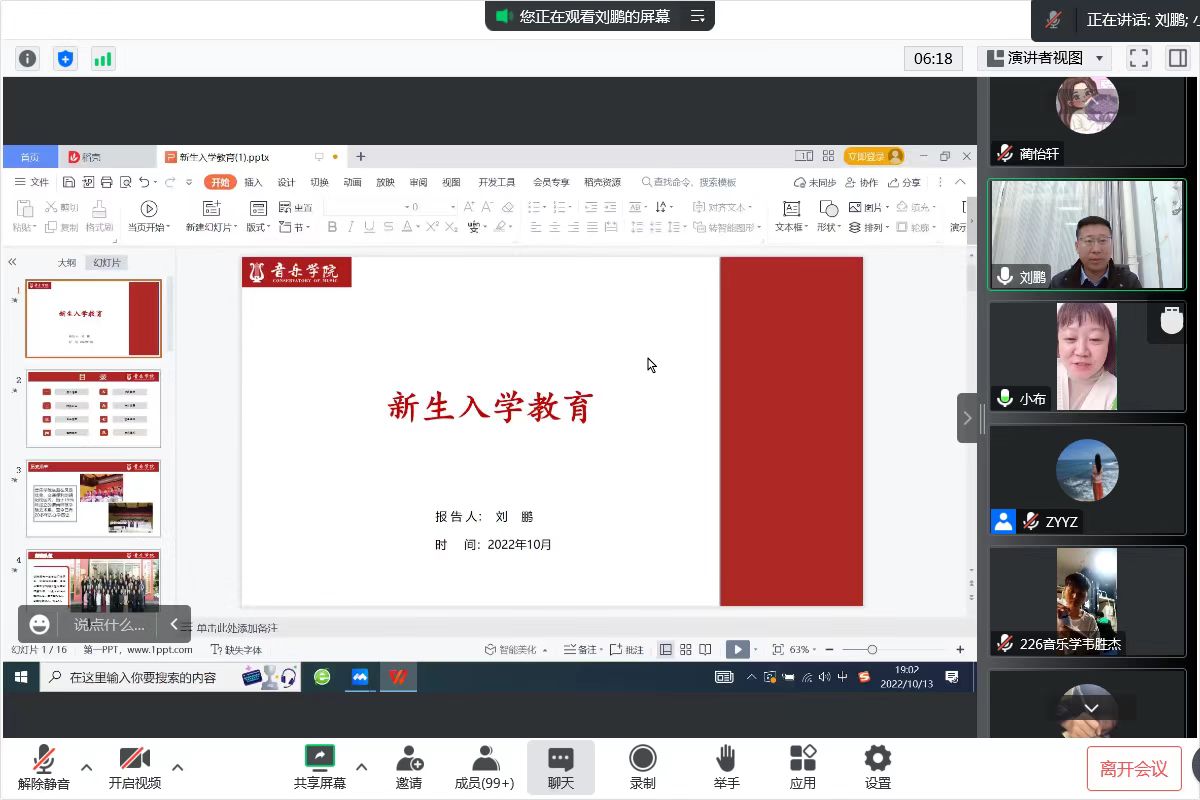
Task: Click the chat message input field
Action: click(x=109, y=624)
